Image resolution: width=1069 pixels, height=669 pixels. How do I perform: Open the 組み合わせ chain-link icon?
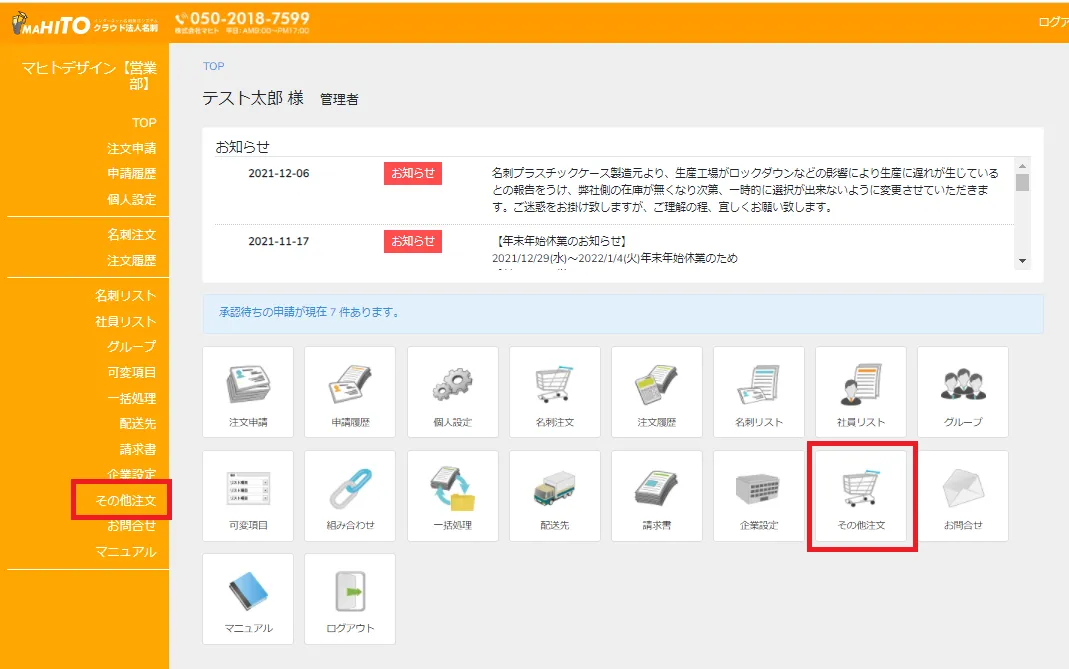(349, 489)
